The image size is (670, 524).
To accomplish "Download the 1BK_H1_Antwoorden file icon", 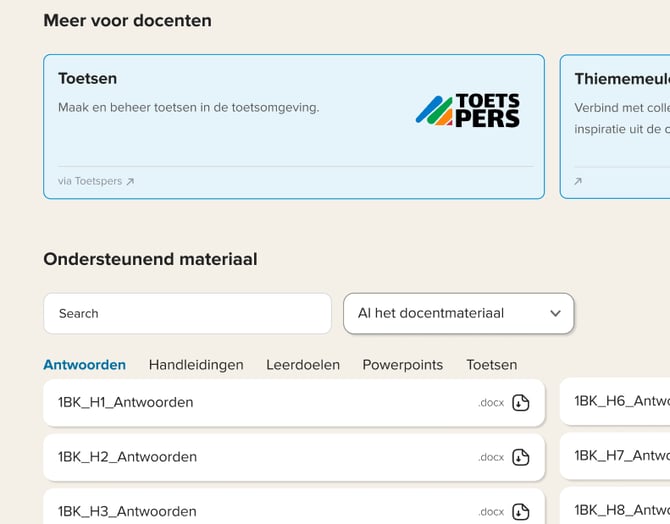I will (520, 403).
